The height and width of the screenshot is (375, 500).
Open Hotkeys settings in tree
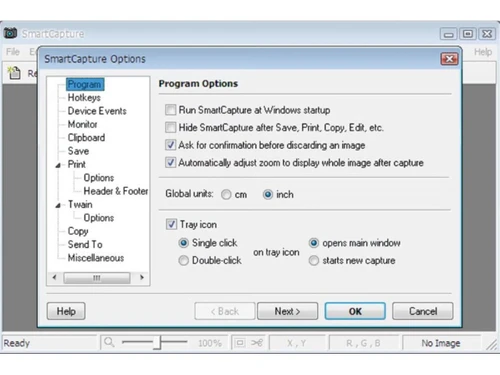point(84,98)
